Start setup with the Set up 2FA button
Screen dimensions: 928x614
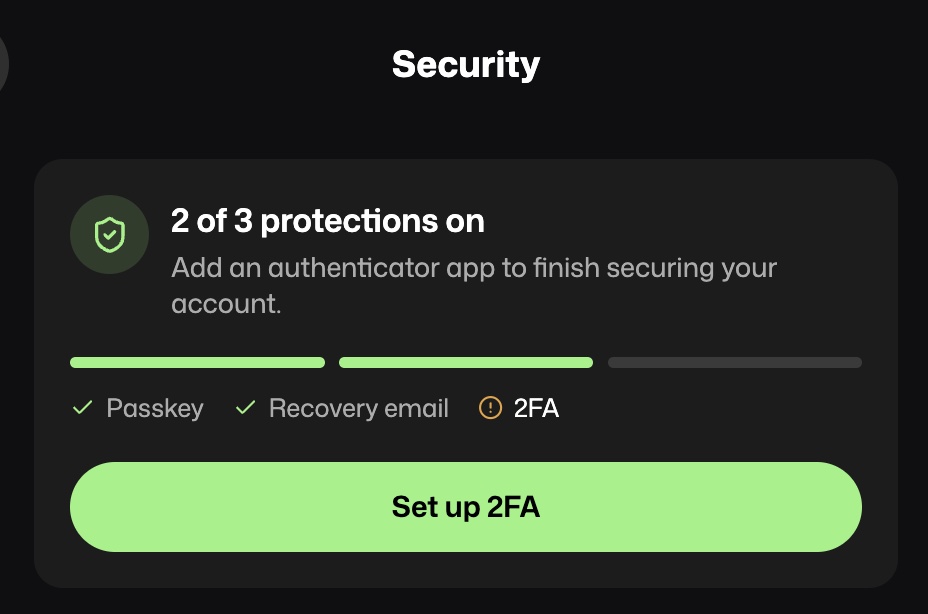pos(466,507)
